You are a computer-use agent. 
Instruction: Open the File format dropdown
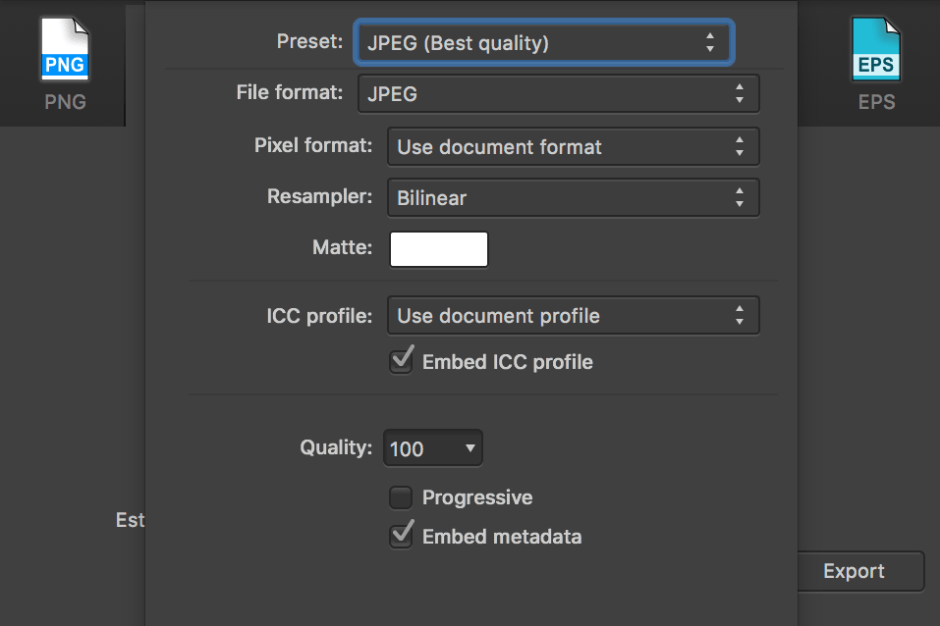point(557,95)
